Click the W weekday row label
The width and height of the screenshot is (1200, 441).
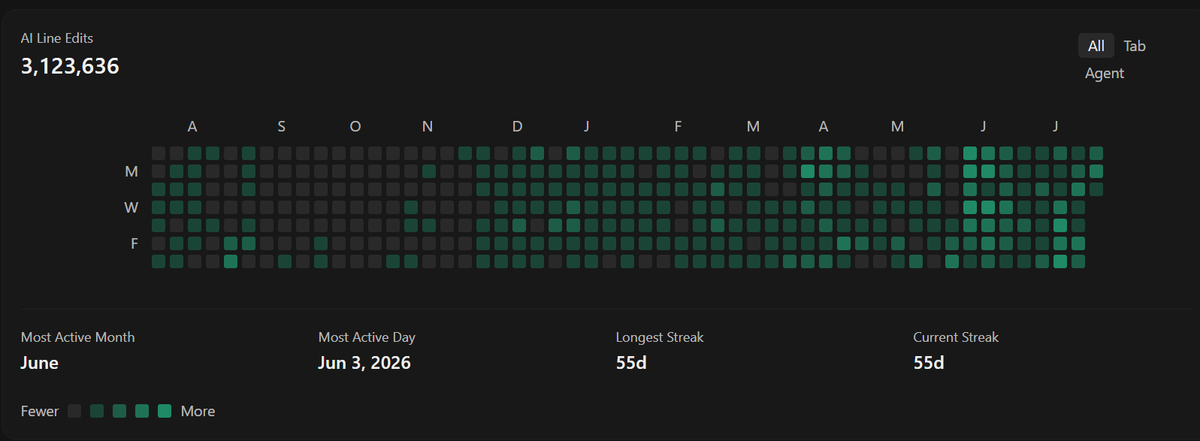(x=131, y=208)
